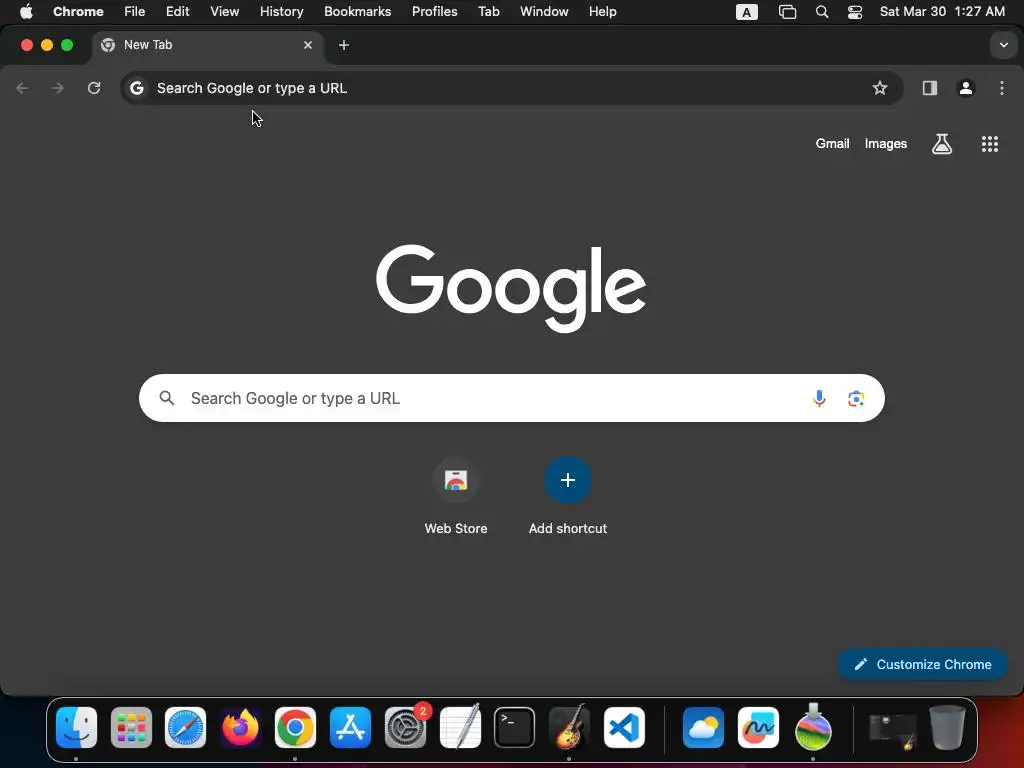Expand the tab search chevron
This screenshot has width=1024, height=768.
[x=1004, y=45]
